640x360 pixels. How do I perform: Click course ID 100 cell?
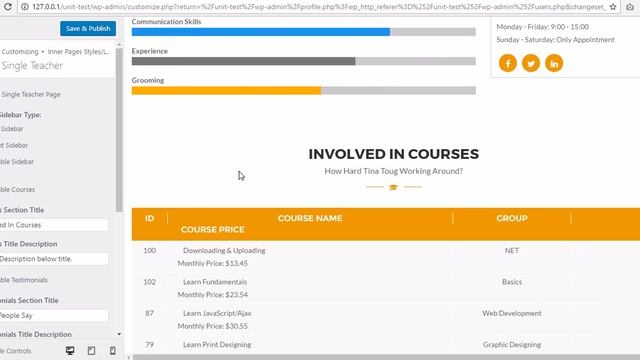149,251
